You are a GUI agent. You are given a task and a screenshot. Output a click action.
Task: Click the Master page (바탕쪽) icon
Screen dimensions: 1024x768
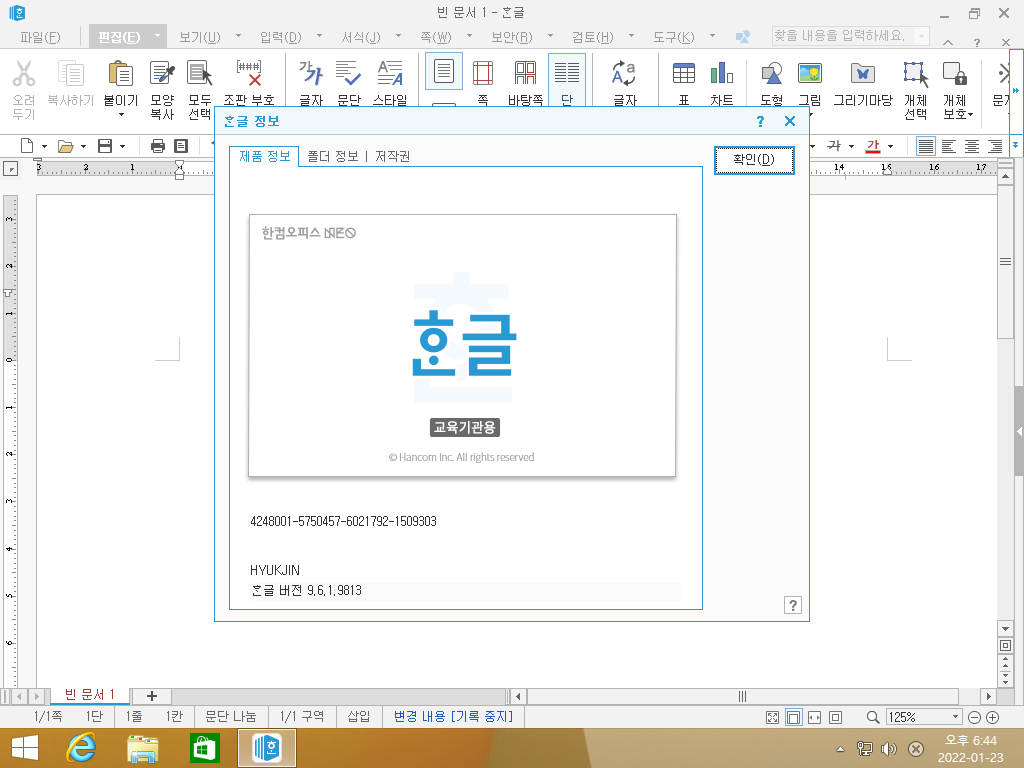[x=526, y=73]
